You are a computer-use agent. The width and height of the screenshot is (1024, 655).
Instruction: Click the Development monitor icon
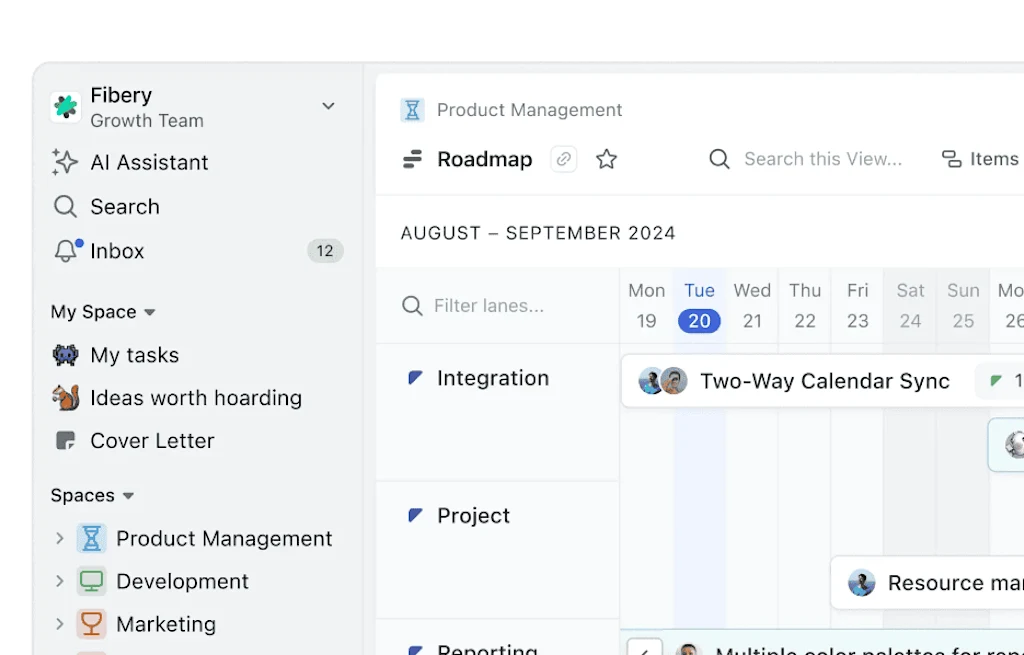pyautogui.click(x=91, y=581)
